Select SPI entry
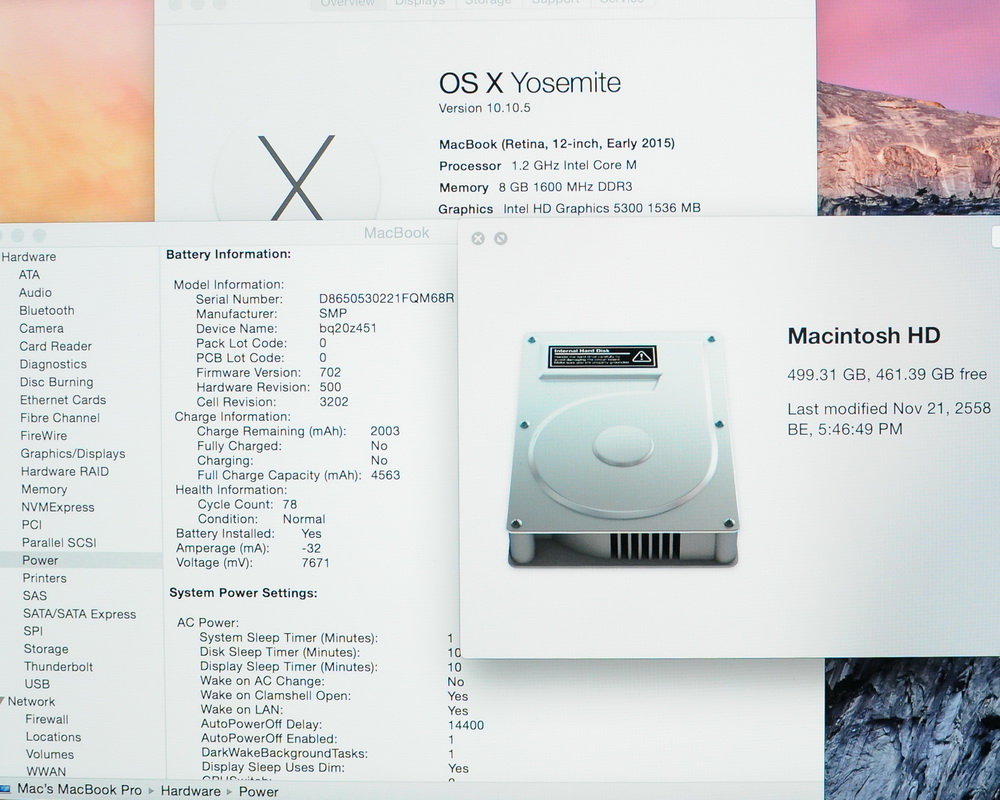This screenshot has width=1000, height=800. [33, 631]
